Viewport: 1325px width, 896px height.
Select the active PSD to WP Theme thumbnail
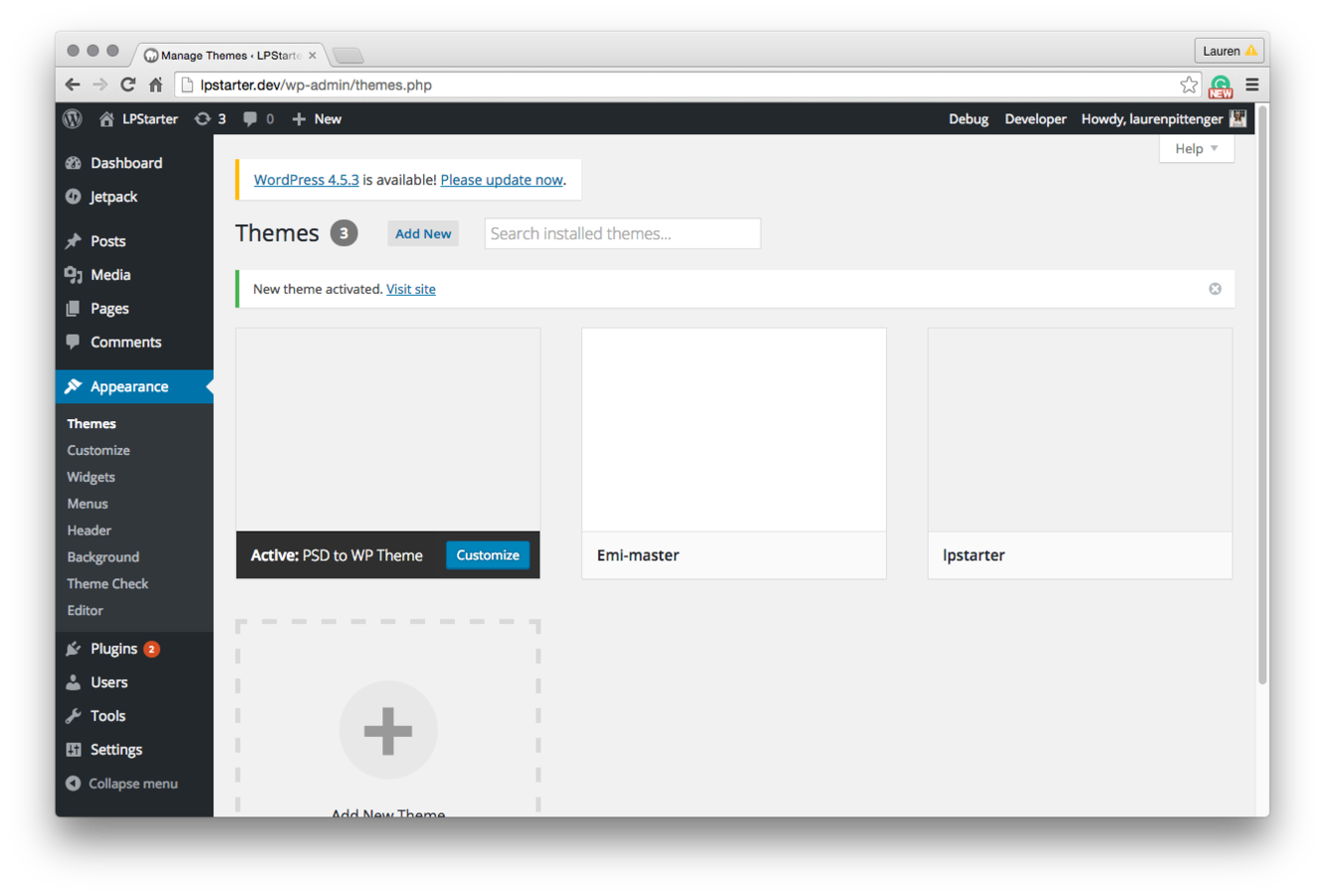[x=388, y=430]
